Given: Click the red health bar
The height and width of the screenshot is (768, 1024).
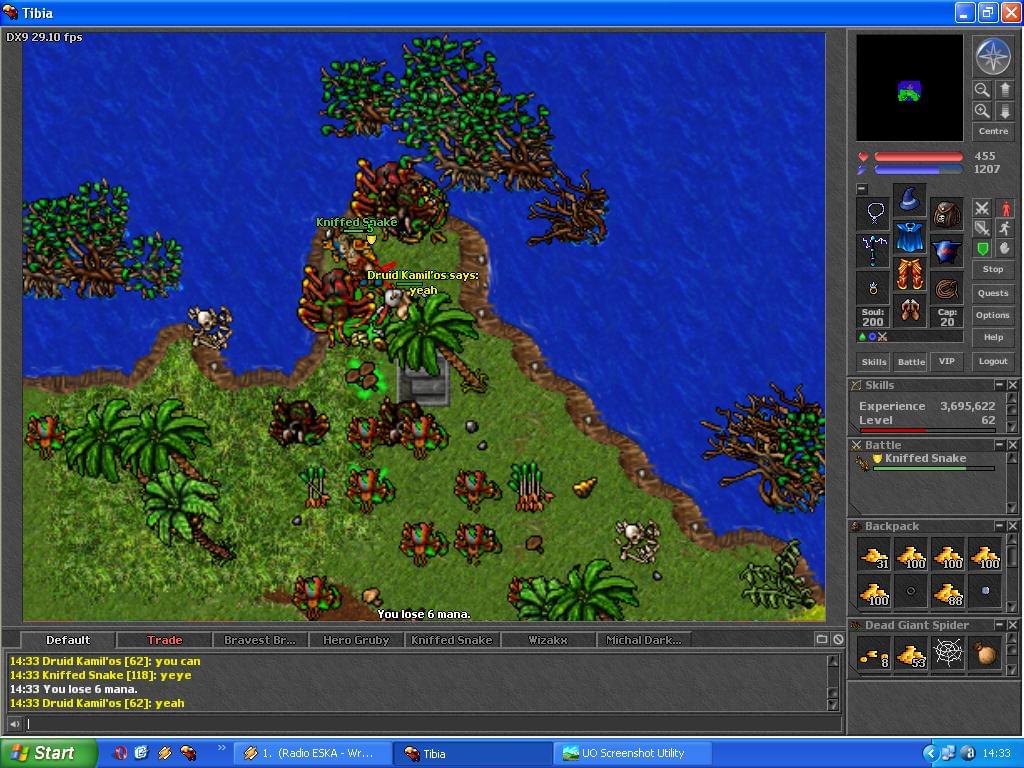Looking at the screenshot, I should [918, 157].
